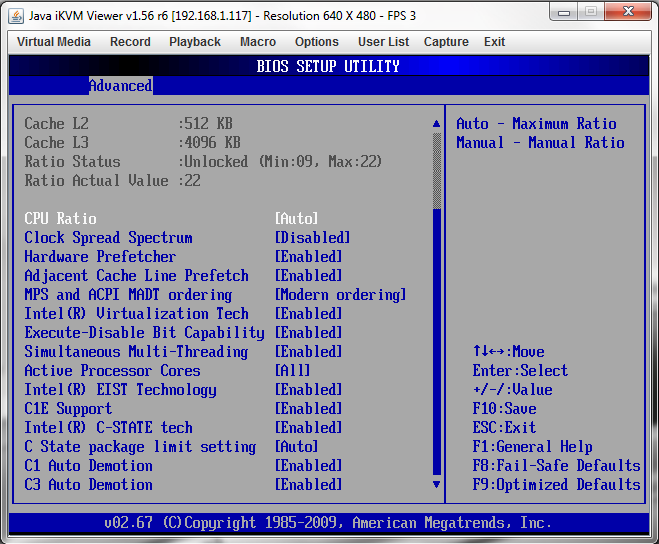Change Active Processor Cores All value
659x544 pixels.
tap(292, 371)
